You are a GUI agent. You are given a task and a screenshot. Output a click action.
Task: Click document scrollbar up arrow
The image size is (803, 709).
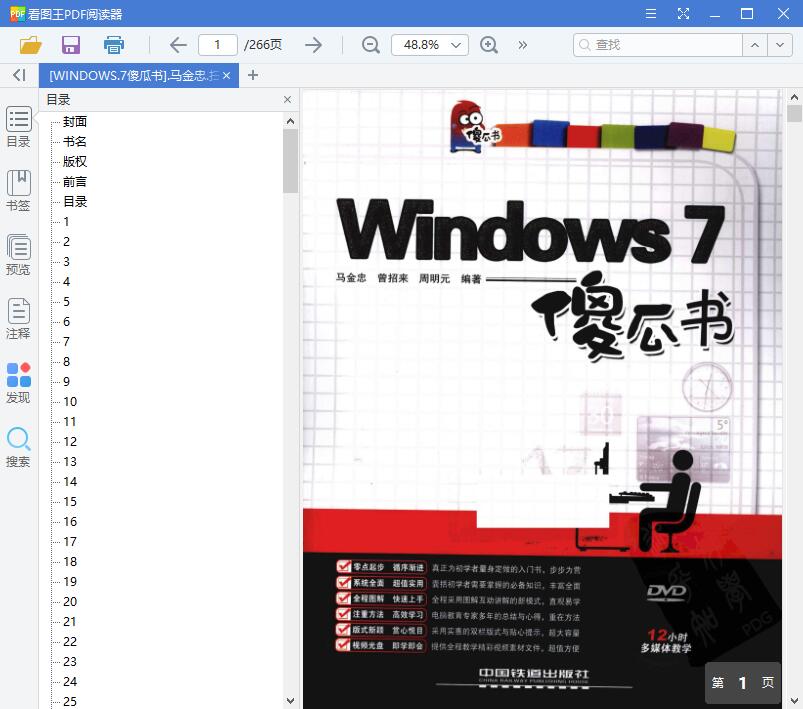(794, 96)
